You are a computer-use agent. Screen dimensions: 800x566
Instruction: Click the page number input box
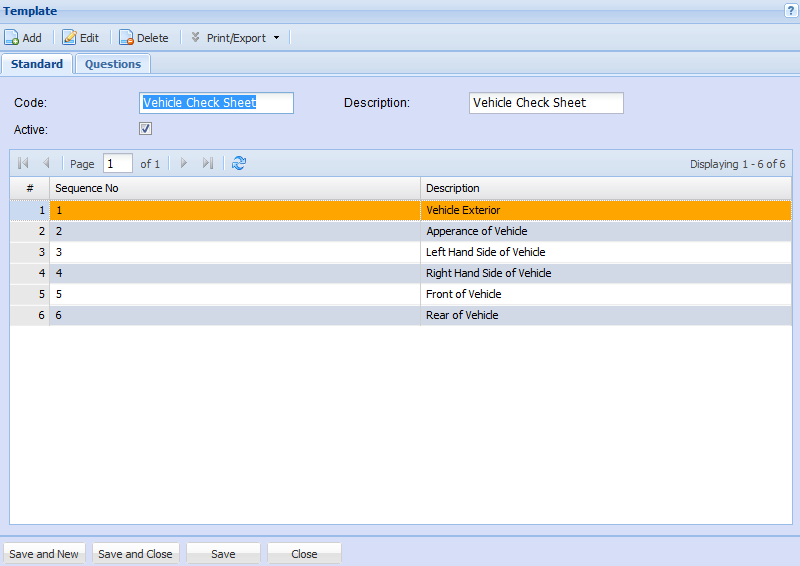117,163
